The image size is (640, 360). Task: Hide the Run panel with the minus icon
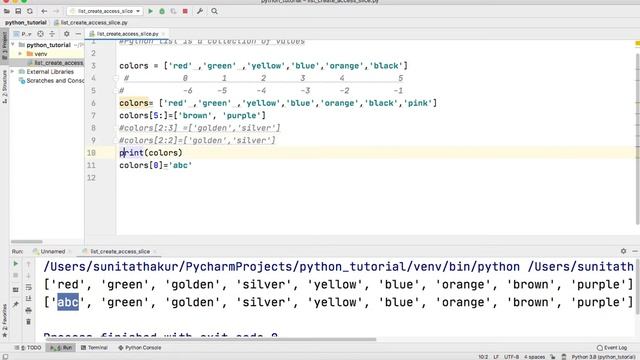point(635,251)
